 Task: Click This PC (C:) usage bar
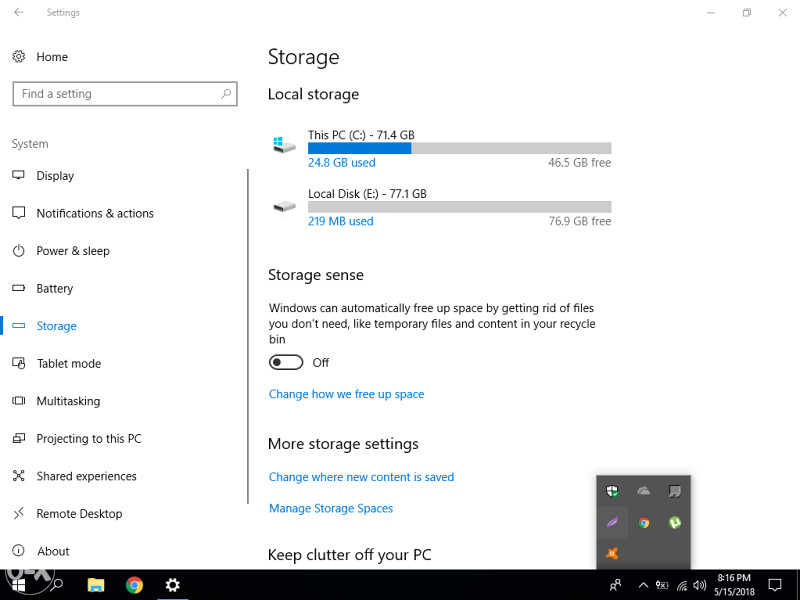click(459, 148)
